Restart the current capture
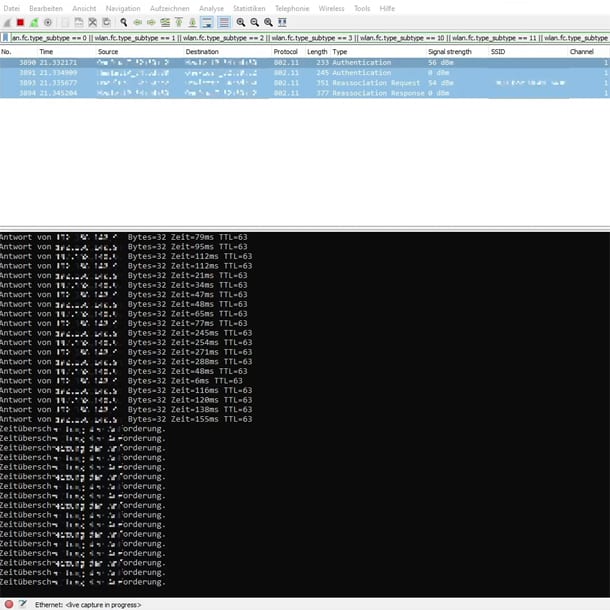Image resolution: width=610 pixels, height=610 pixels. 33,22
